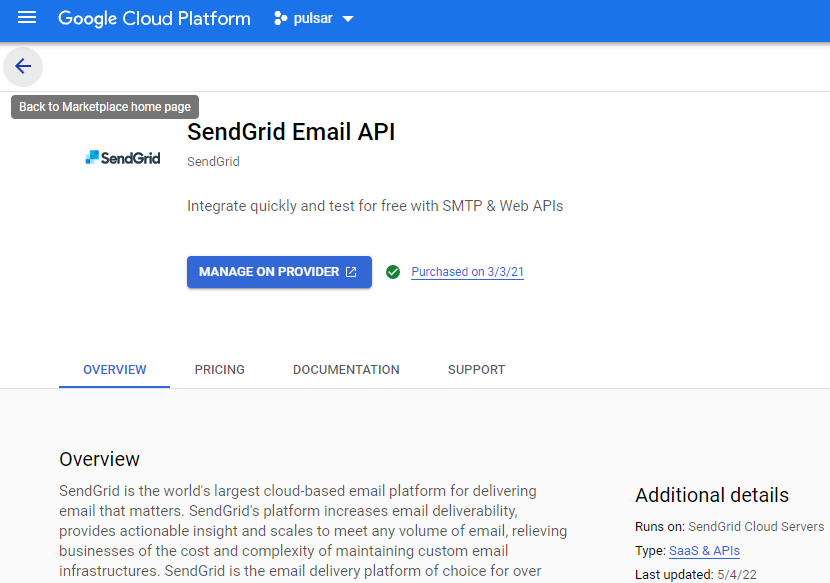The image size is (830, 583).
Task: Click the 'Back to Marketplace home page' tooltip
Action: tap(105, 107)
